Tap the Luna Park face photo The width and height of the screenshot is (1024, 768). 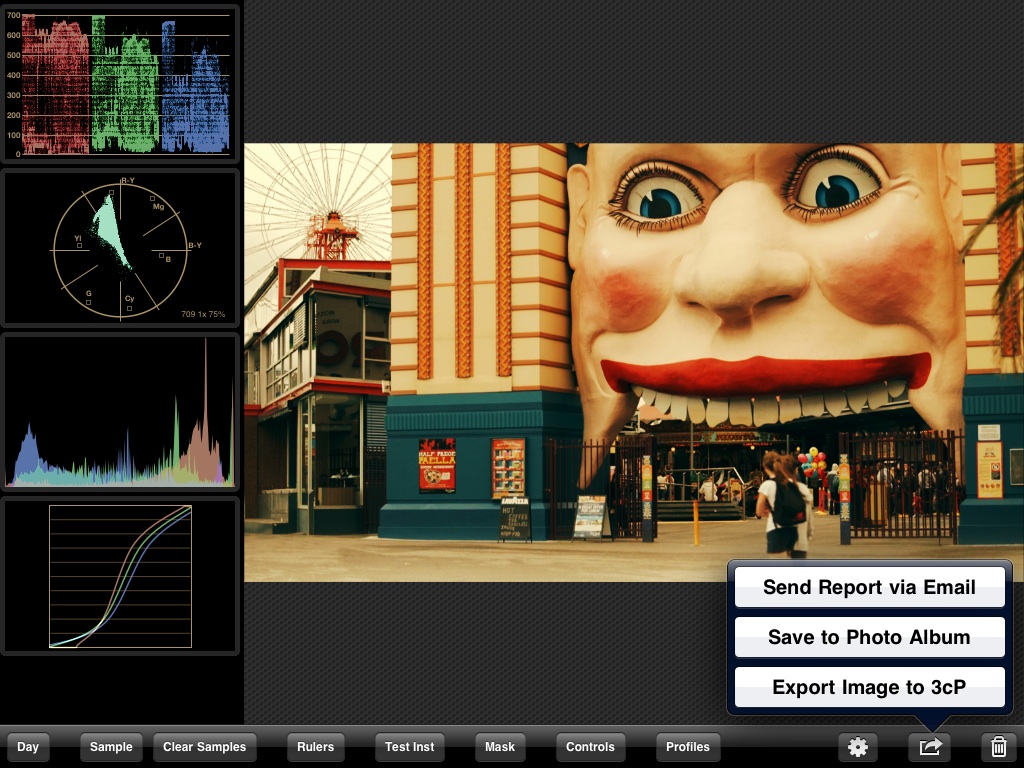click(633, 362)
